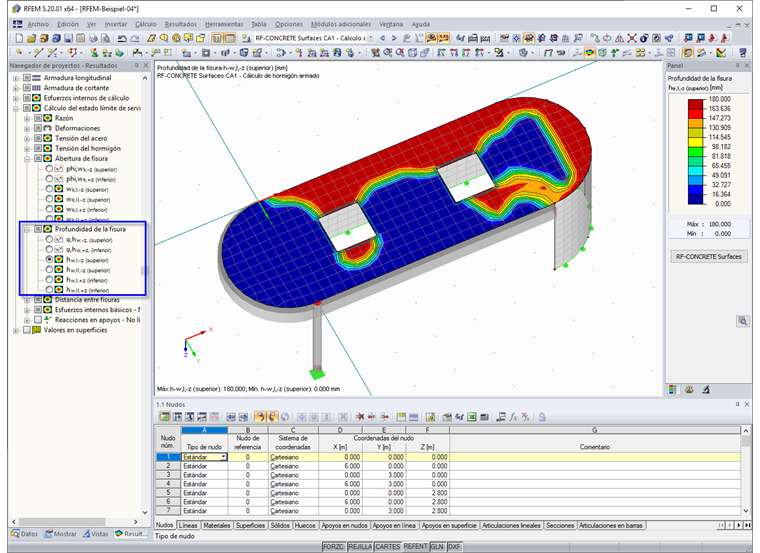Expand Valores en superficies tree node
The width and height of the screenshot is (760, 553).
[16, 330]
